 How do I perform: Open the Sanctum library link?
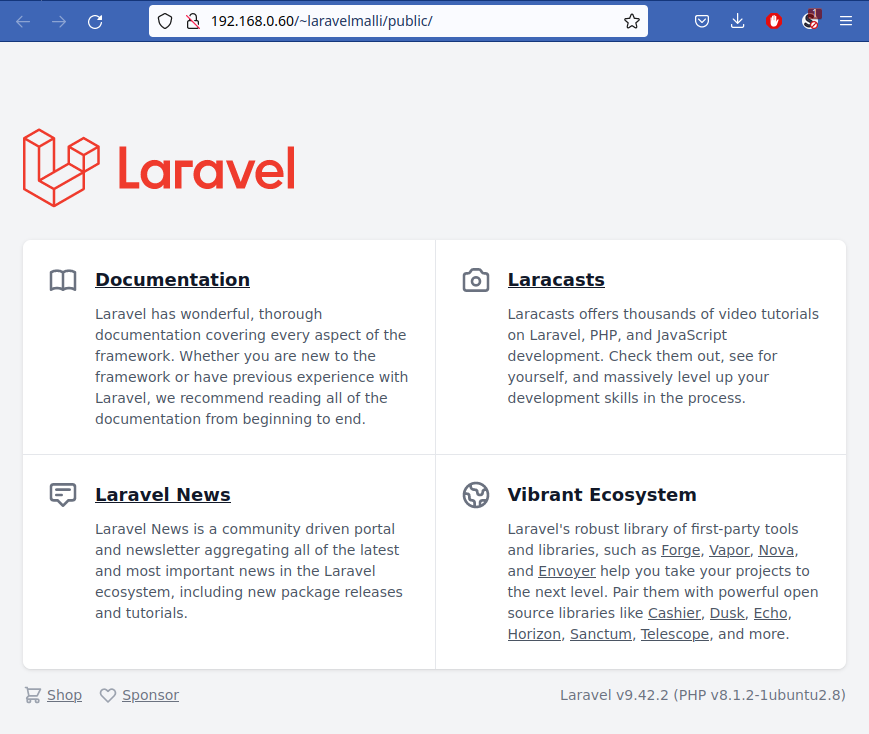601,634
